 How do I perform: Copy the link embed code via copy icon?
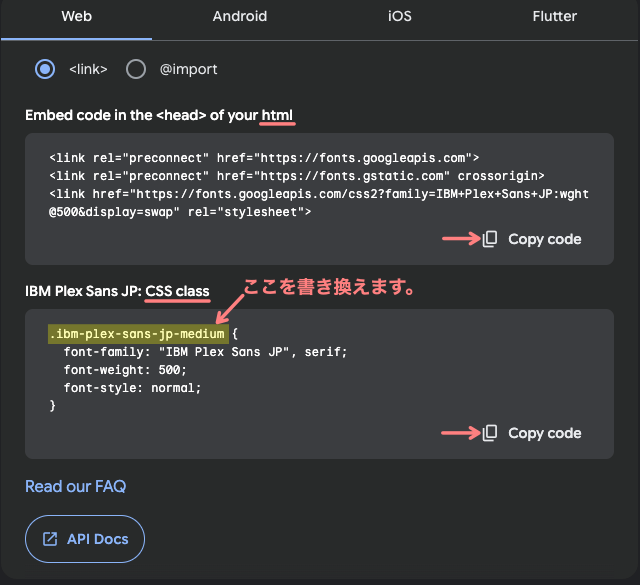tap(490, 239)
